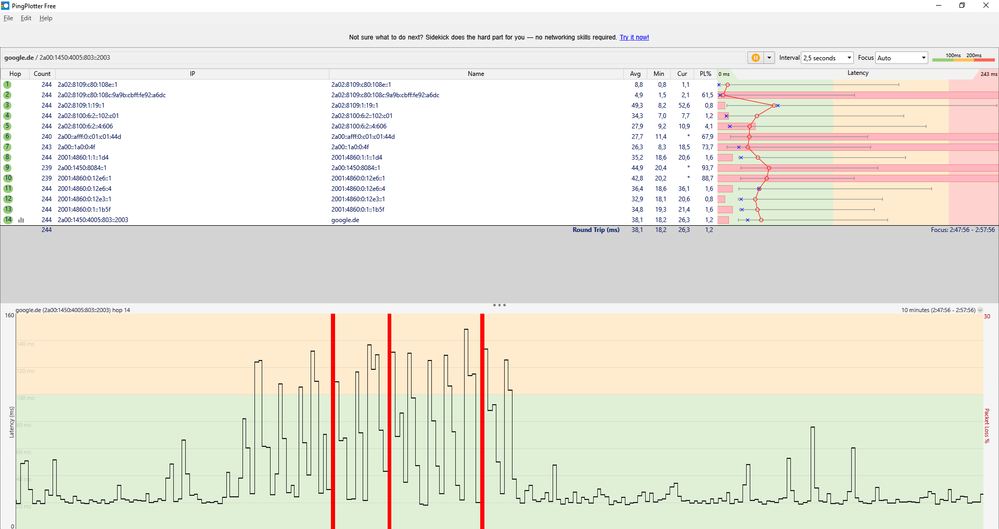Click the 61,5 packet loss value

[707, 95]
